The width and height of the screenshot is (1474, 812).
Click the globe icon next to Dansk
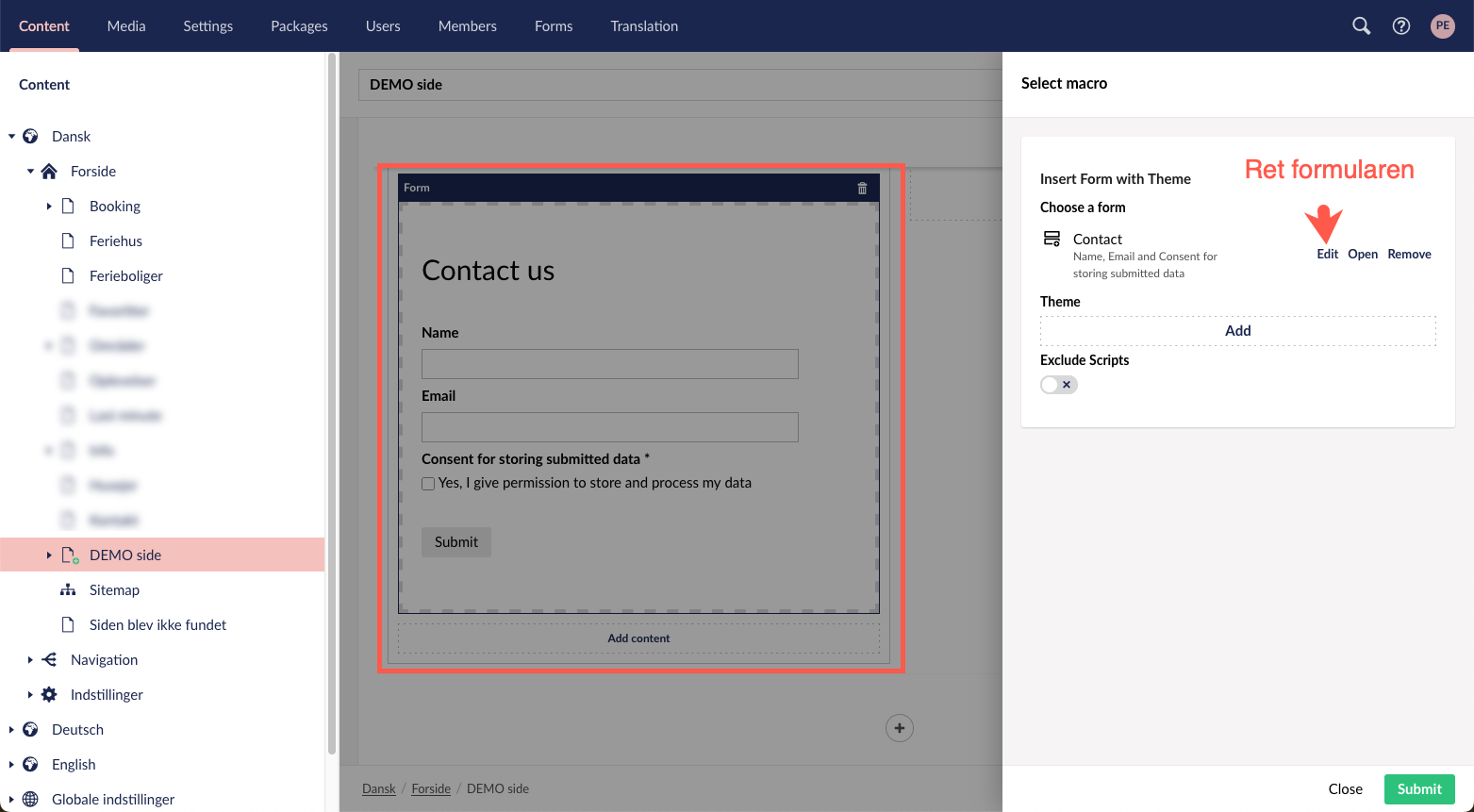(30, 136)
